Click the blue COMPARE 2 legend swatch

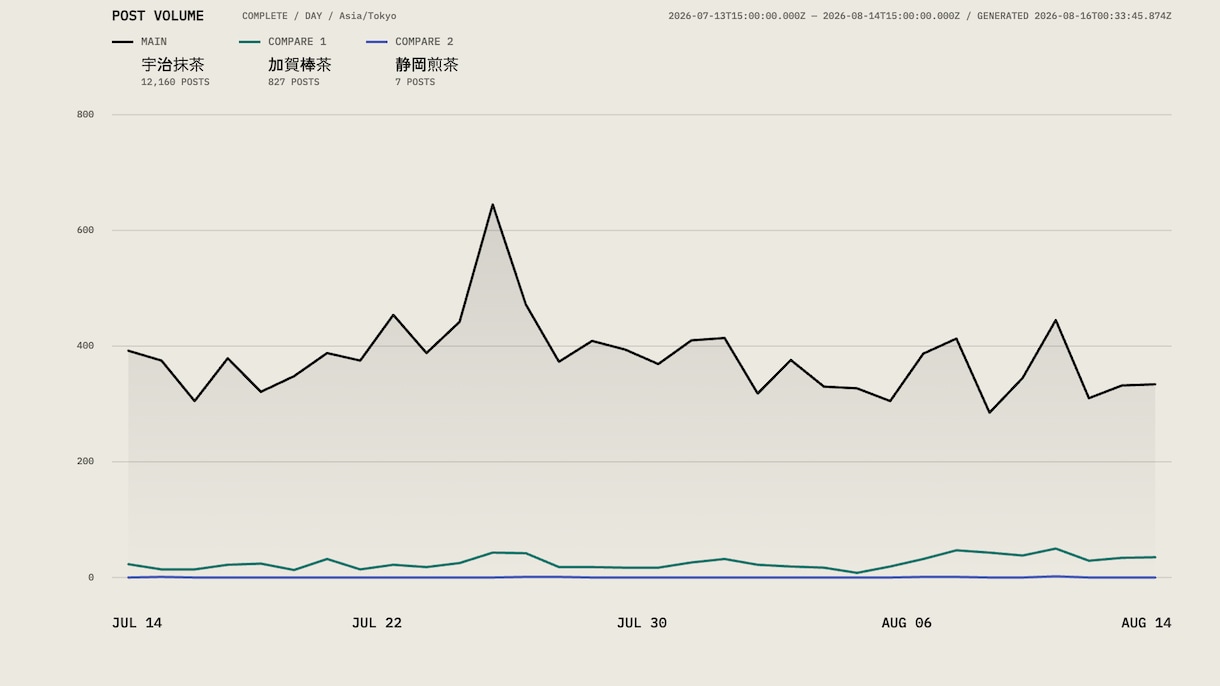click(376, 42)
